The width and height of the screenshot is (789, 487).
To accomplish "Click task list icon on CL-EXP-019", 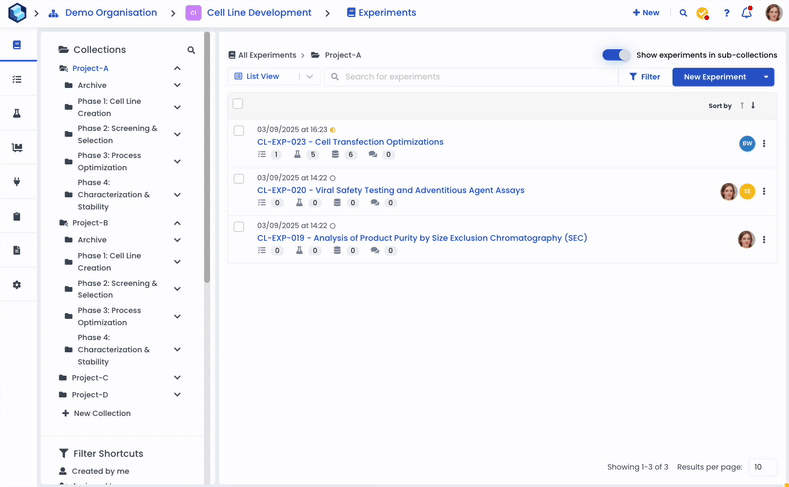I will (x=262, y=251).
